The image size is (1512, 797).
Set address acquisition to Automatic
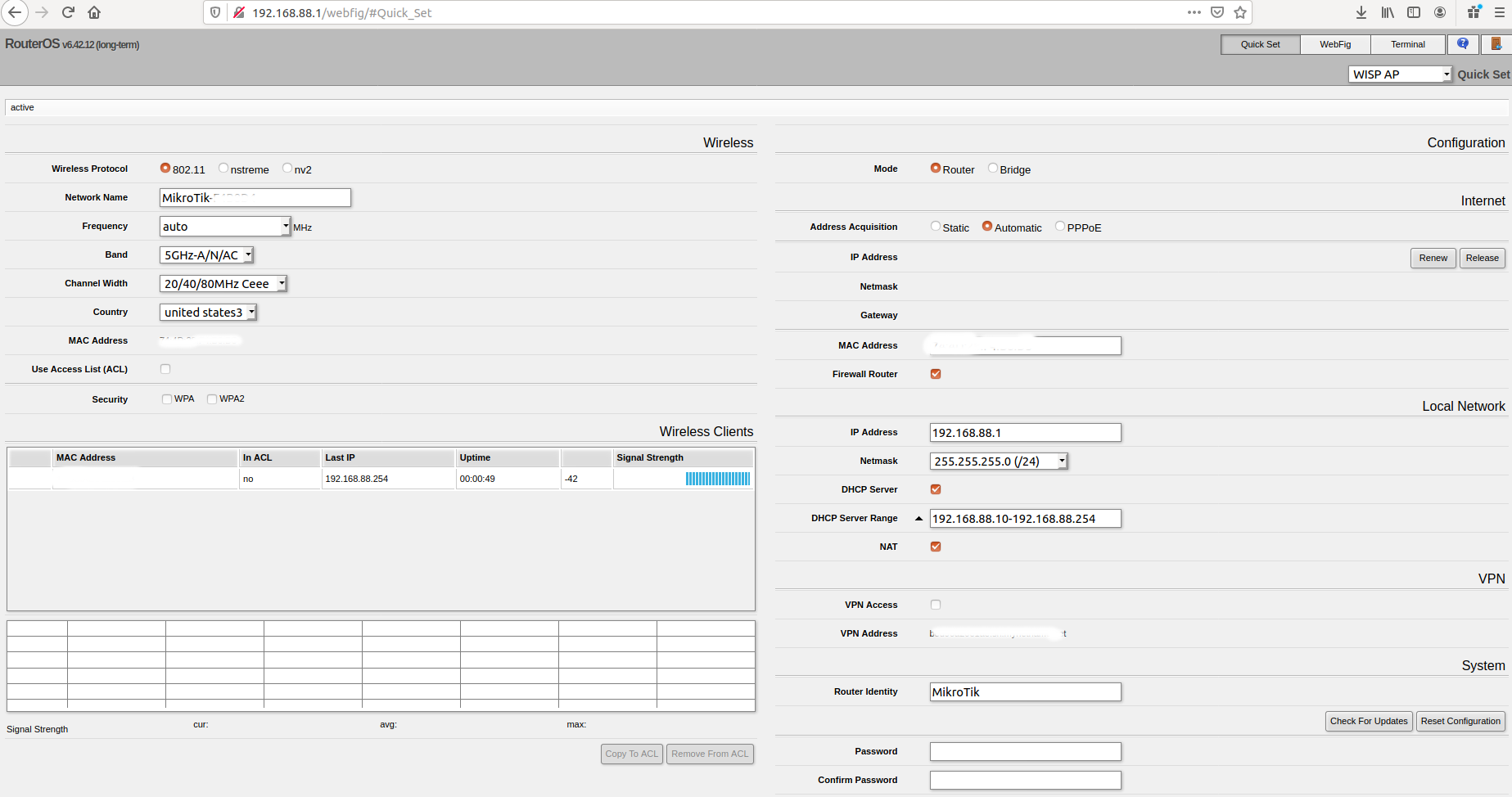tap(987, 227)
